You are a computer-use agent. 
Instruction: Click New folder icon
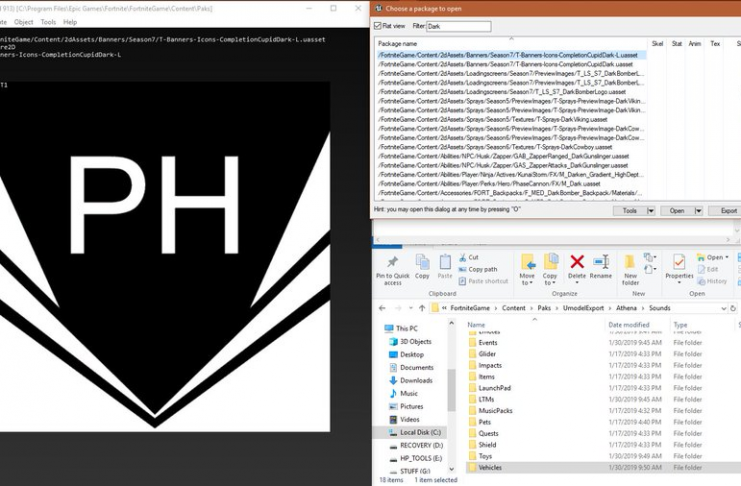point(630,262)
